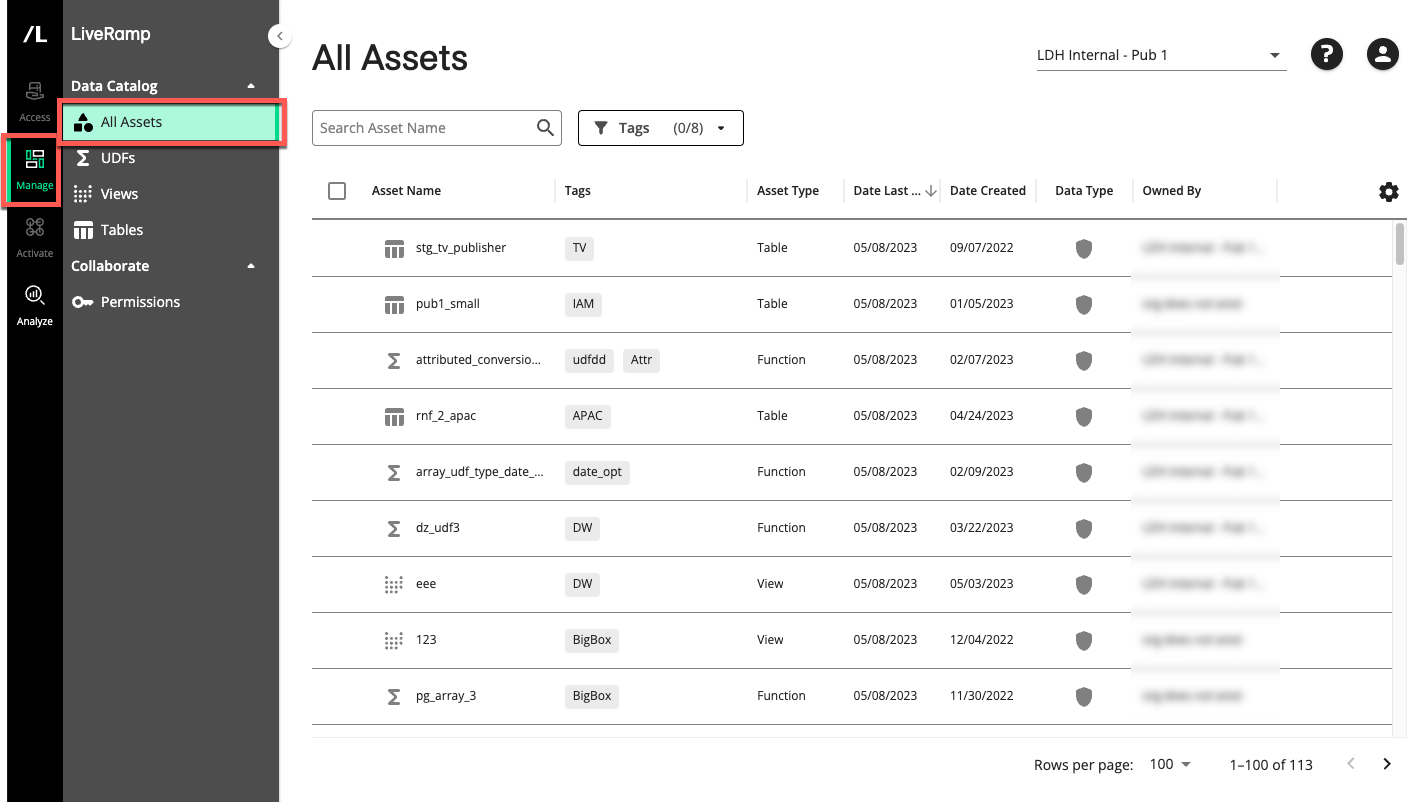The width and height of the screenshot is (1424, 802).
Task: Click shield icon in dz_udf3 row
Action: pos(1084,528)
